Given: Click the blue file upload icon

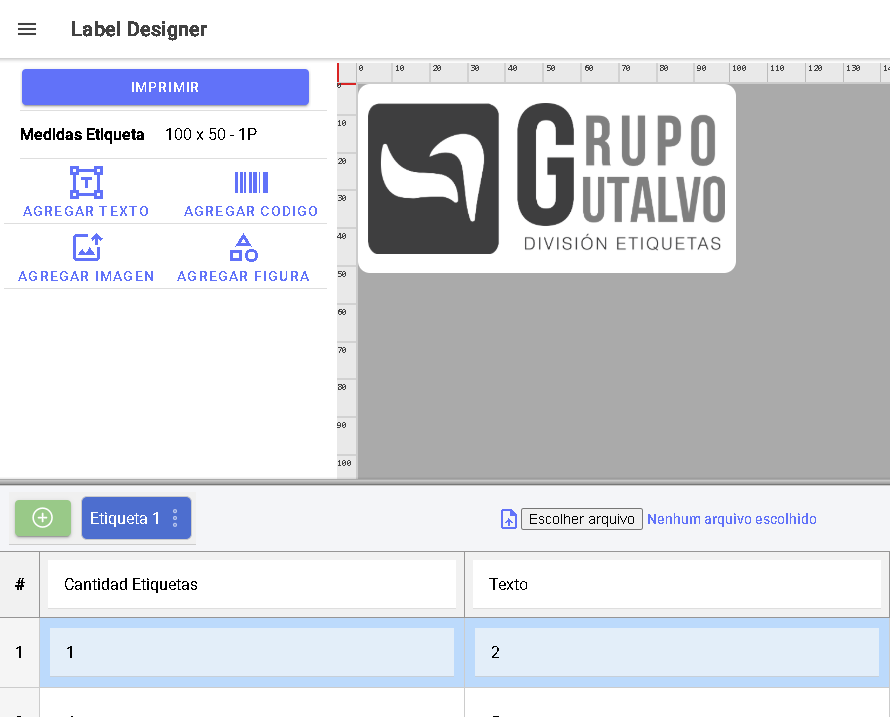Looking at the screenshot, I should pos(508,519).
